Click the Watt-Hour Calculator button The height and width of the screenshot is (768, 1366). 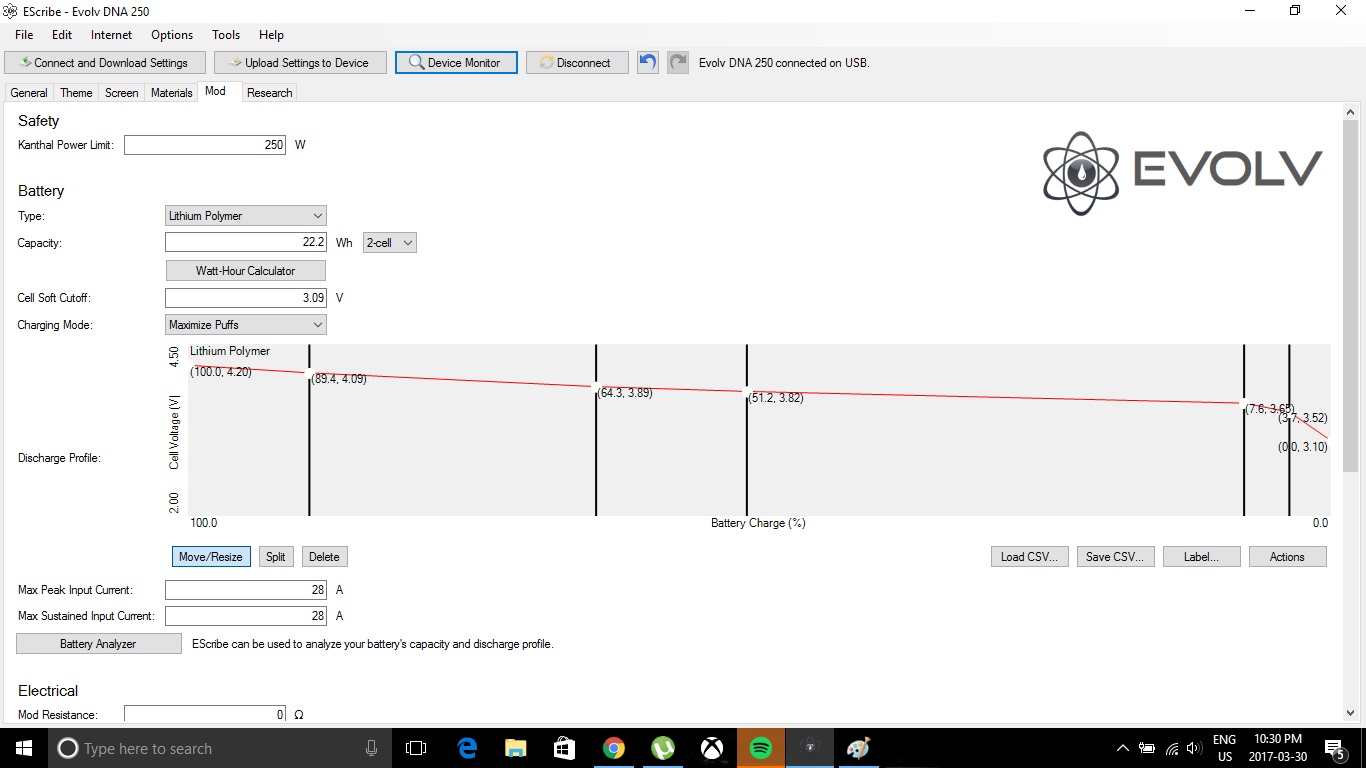click(245, 271)
